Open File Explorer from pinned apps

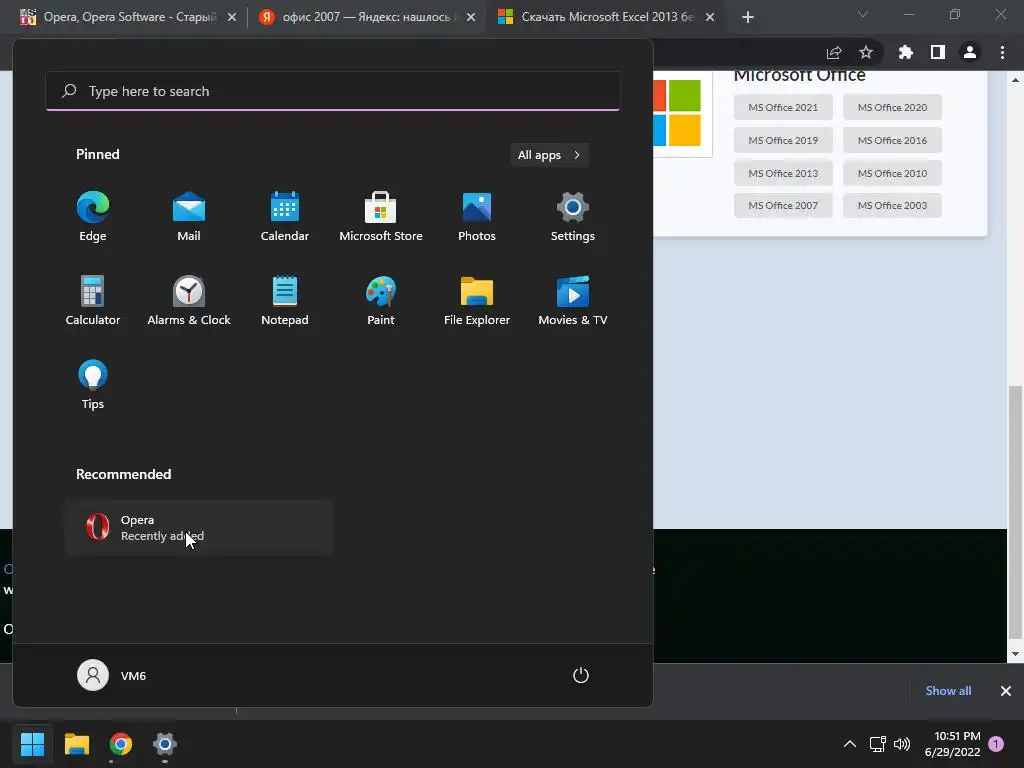(477, 300)
